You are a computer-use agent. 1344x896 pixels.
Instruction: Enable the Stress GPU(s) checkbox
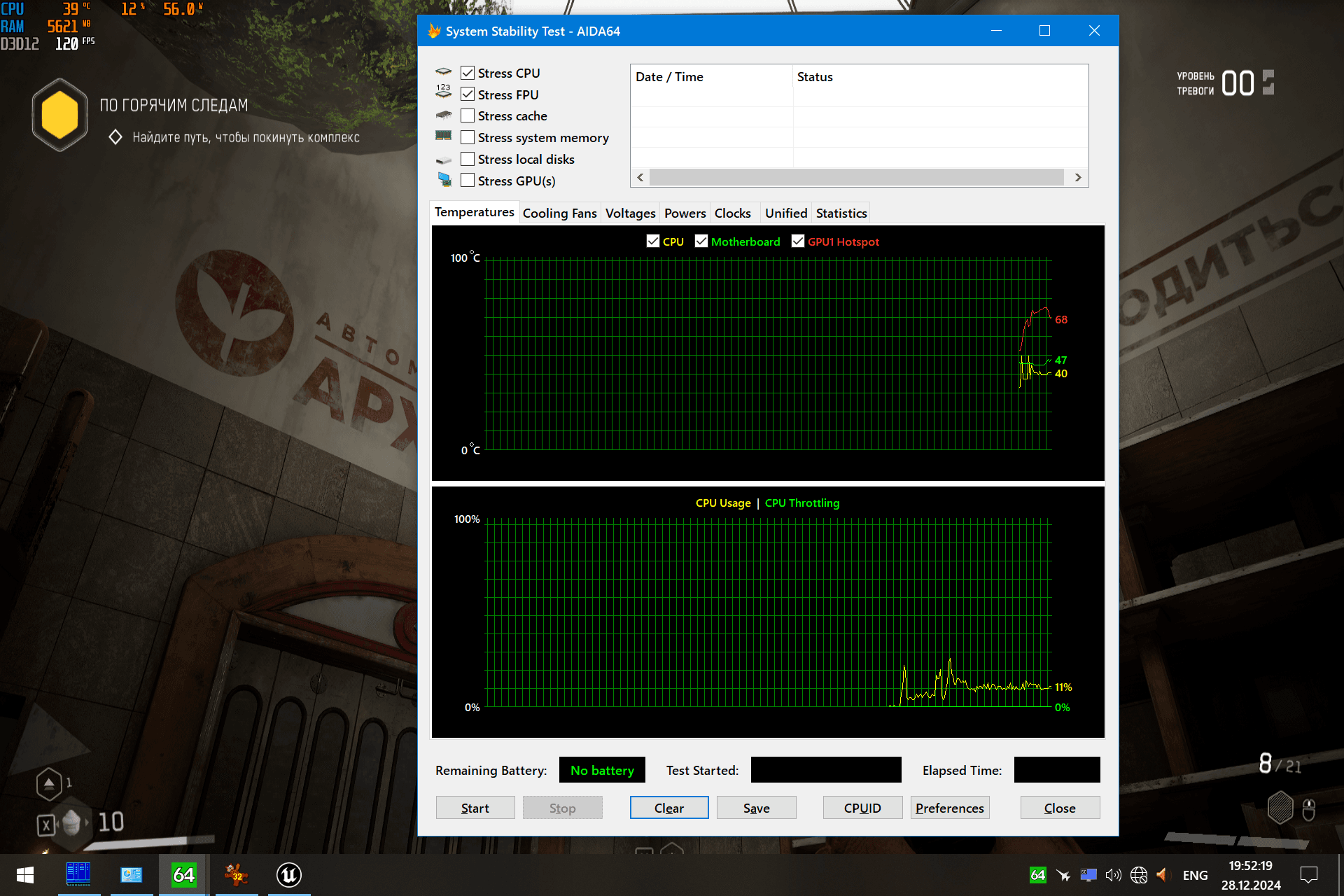tap(468, 181)
